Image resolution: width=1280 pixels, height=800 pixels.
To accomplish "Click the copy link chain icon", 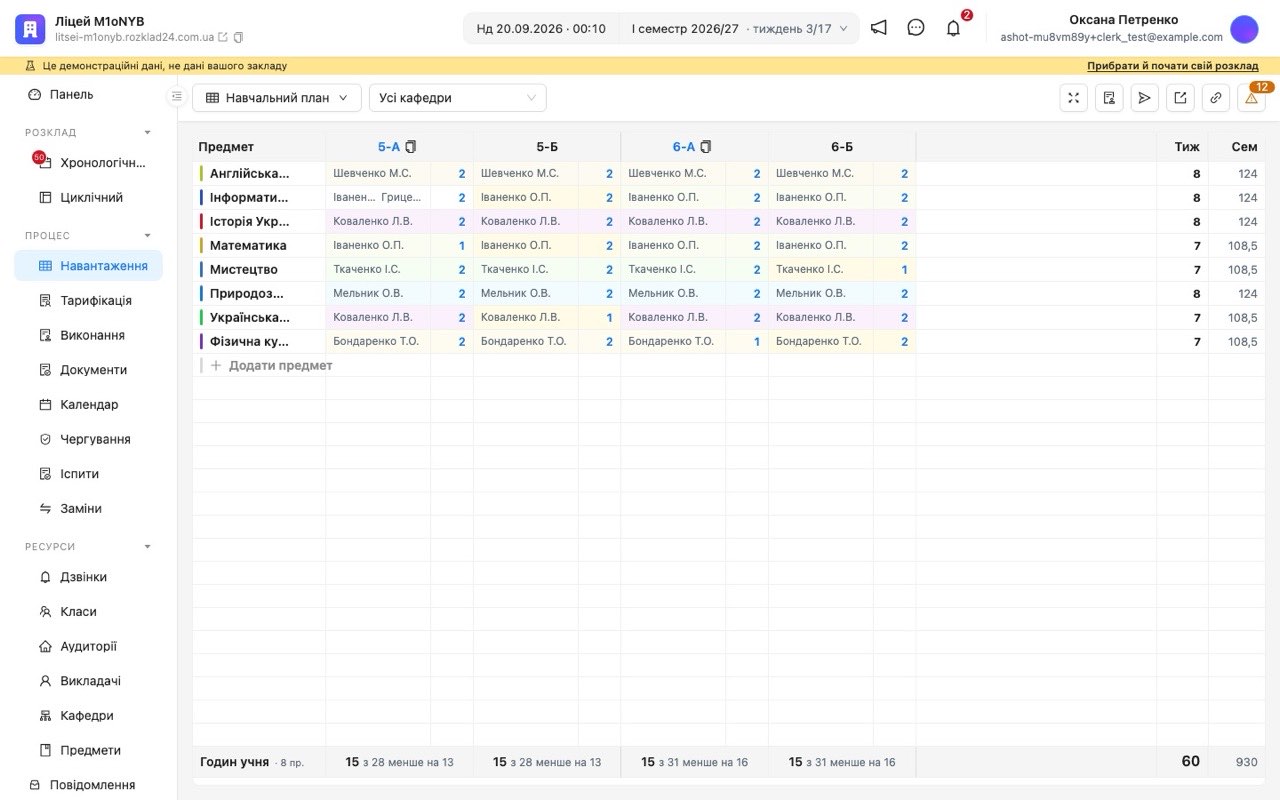I will pyautogui.click(x=1216, y=98).
